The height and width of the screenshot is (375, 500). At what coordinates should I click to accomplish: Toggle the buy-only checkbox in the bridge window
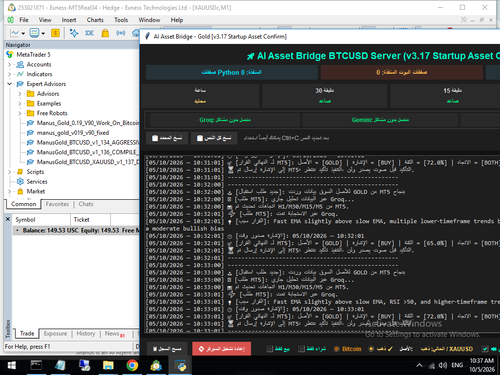(x=301, y=349)
